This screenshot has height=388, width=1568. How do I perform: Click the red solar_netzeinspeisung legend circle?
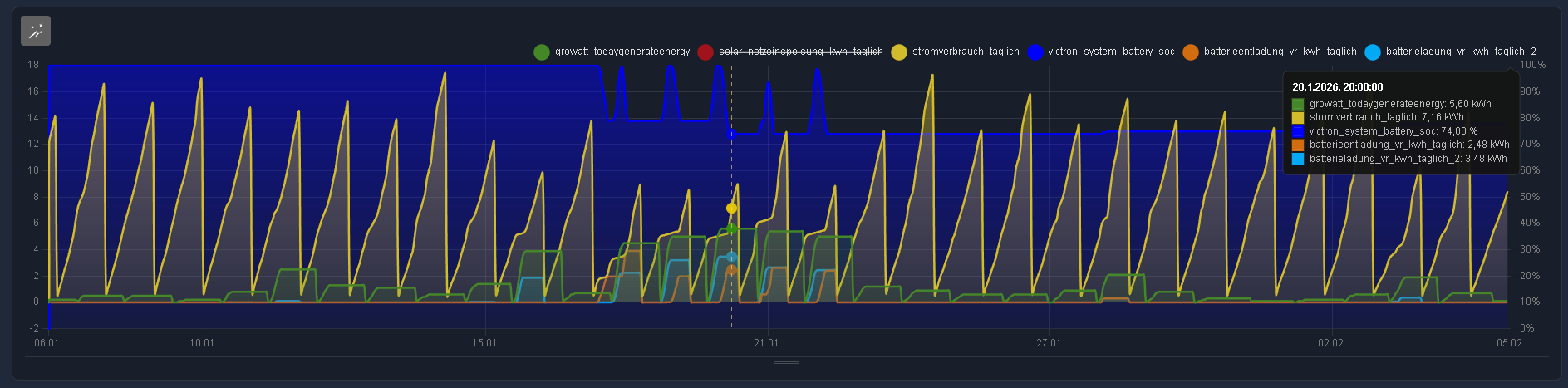click(705, 52)
